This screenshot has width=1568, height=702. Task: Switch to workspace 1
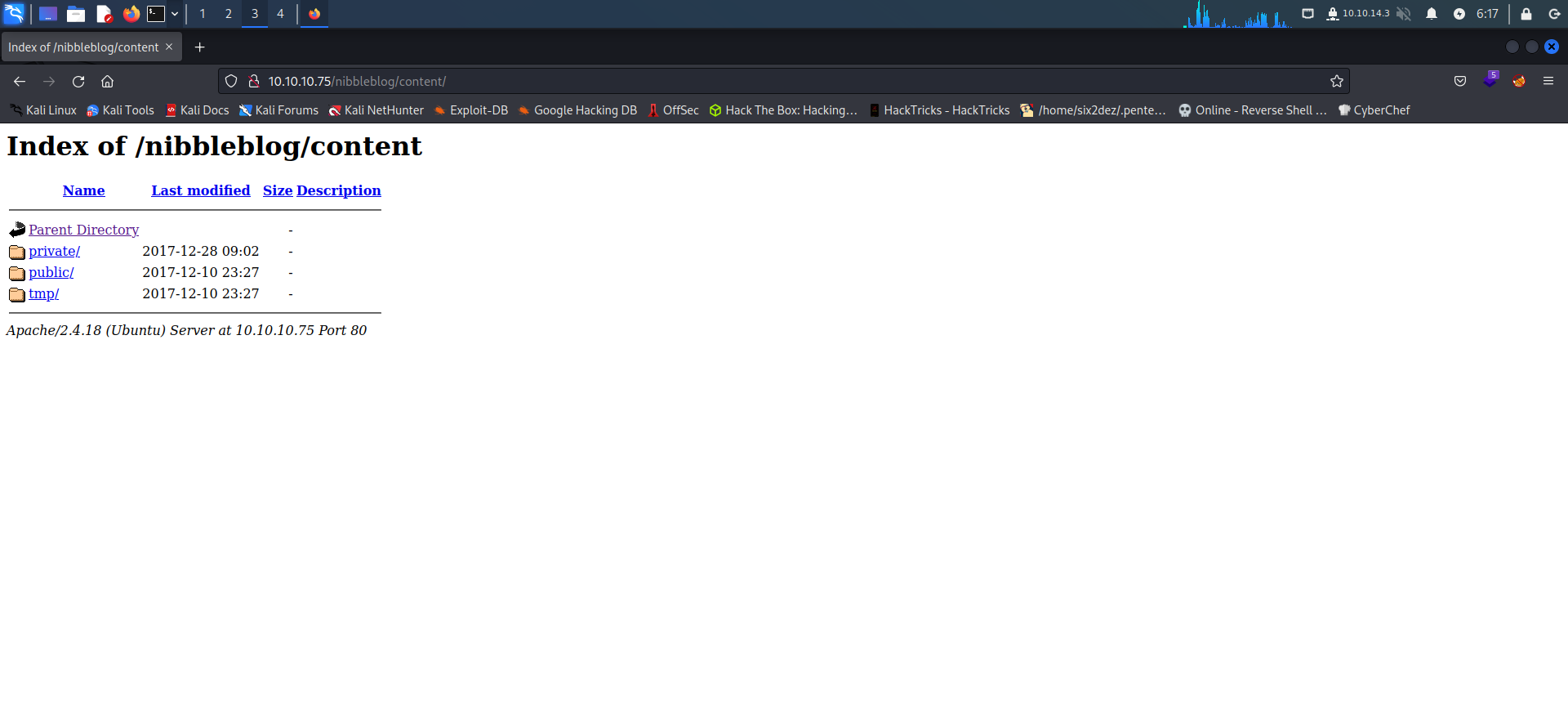[x=203, y=14]
